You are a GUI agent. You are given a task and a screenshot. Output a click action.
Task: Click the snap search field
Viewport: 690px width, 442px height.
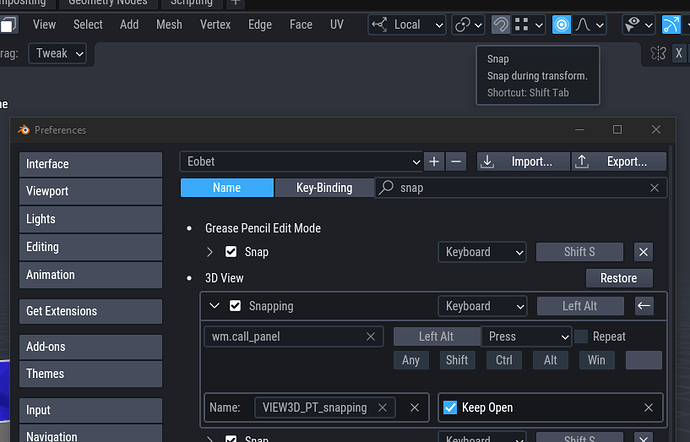[x=521, y=188]
